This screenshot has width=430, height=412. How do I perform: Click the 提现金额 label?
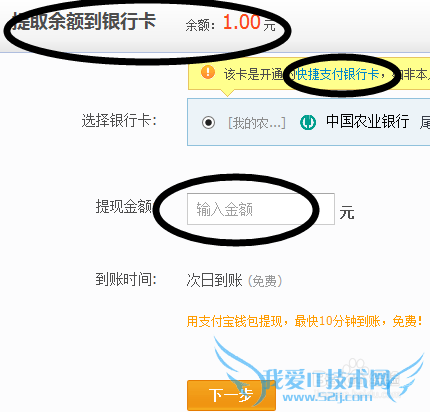tap(124, 206)
